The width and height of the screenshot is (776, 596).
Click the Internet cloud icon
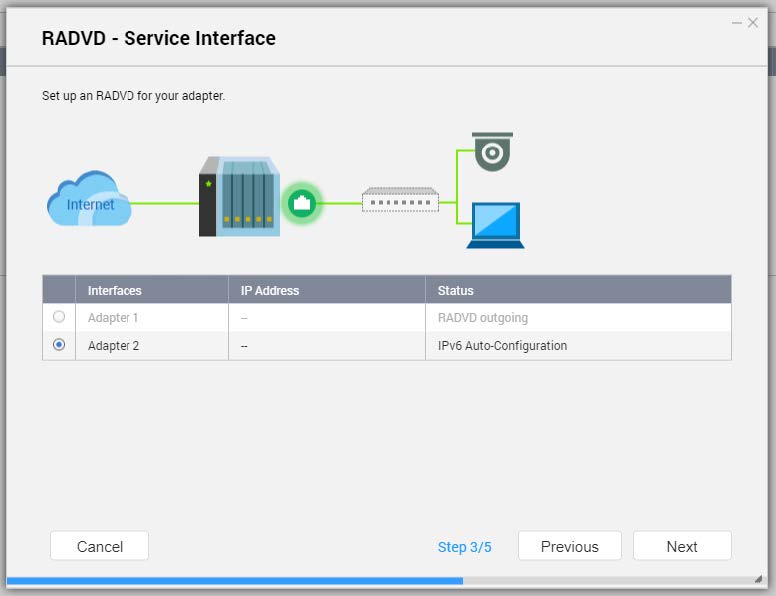tap(89, 199)
